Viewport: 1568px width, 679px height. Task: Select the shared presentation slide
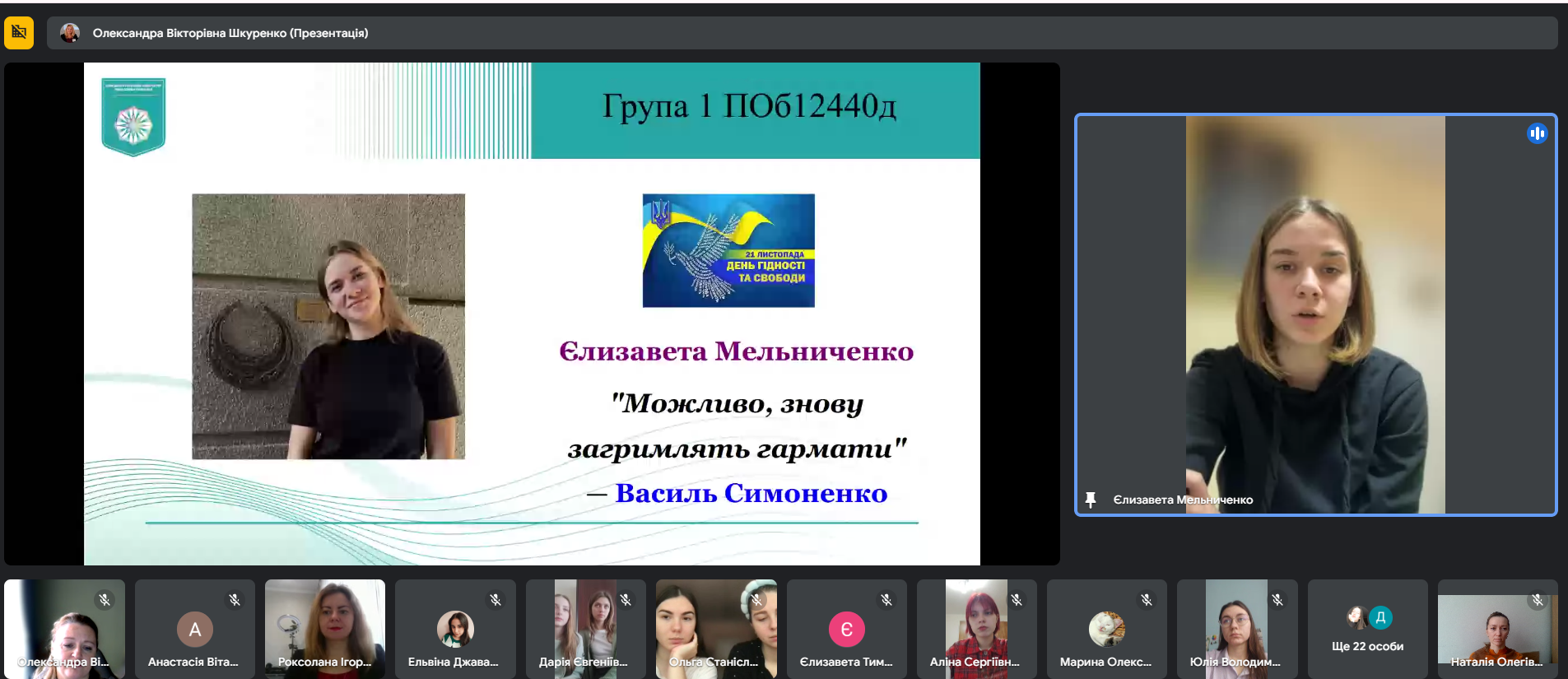pyautogui.click(x=532, y=314)
